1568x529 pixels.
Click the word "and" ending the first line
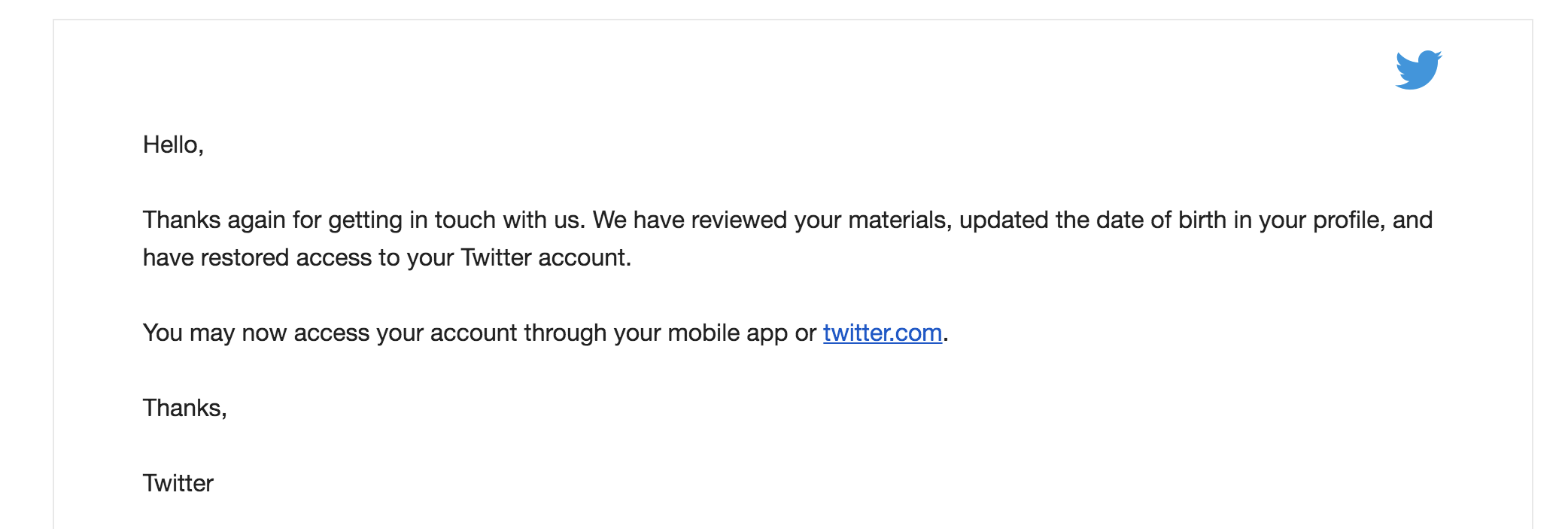tap(1412, 220)
